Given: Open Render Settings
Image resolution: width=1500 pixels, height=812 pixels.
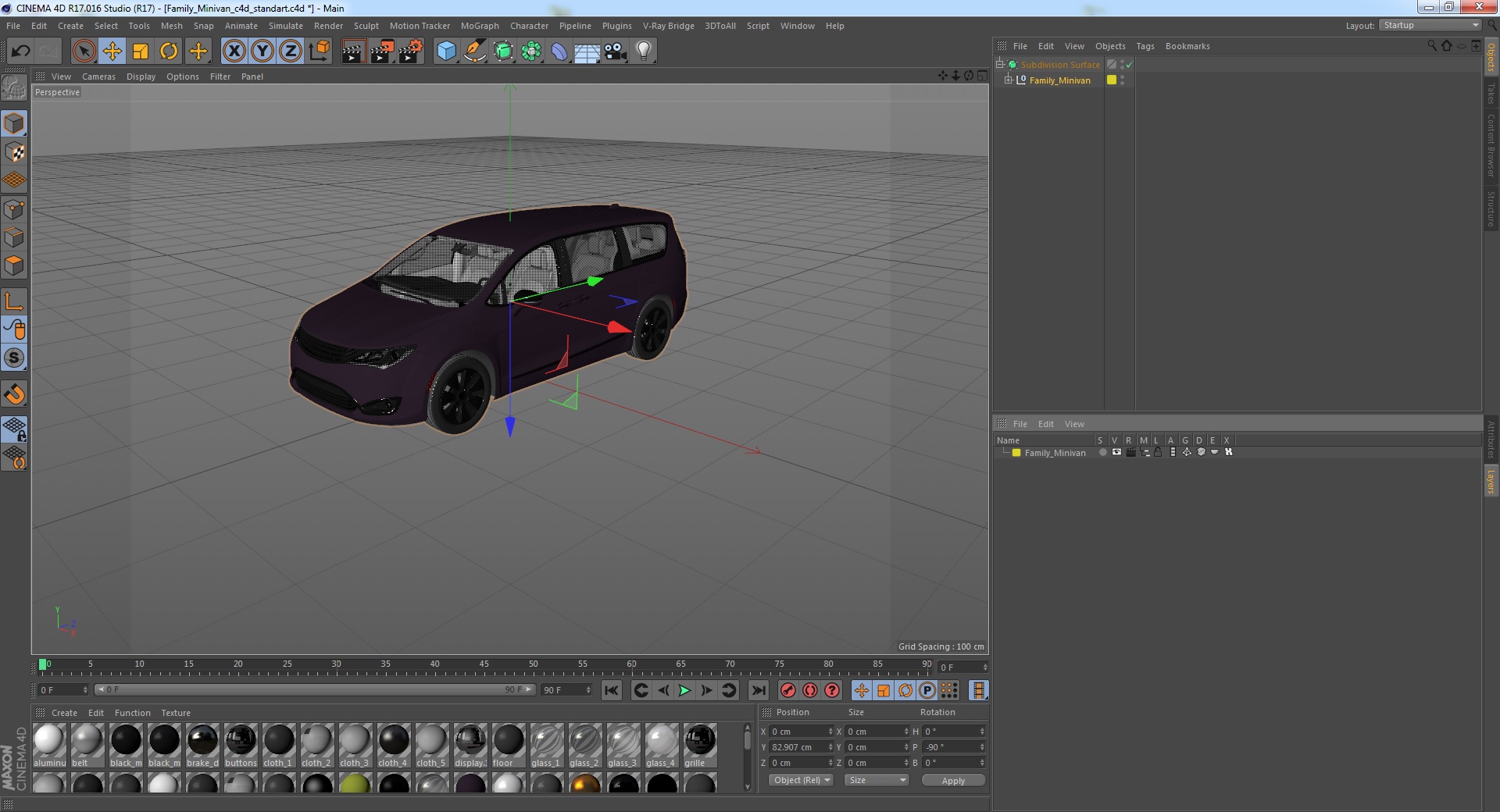Looking at the screenshot, I should pos(411,52).
